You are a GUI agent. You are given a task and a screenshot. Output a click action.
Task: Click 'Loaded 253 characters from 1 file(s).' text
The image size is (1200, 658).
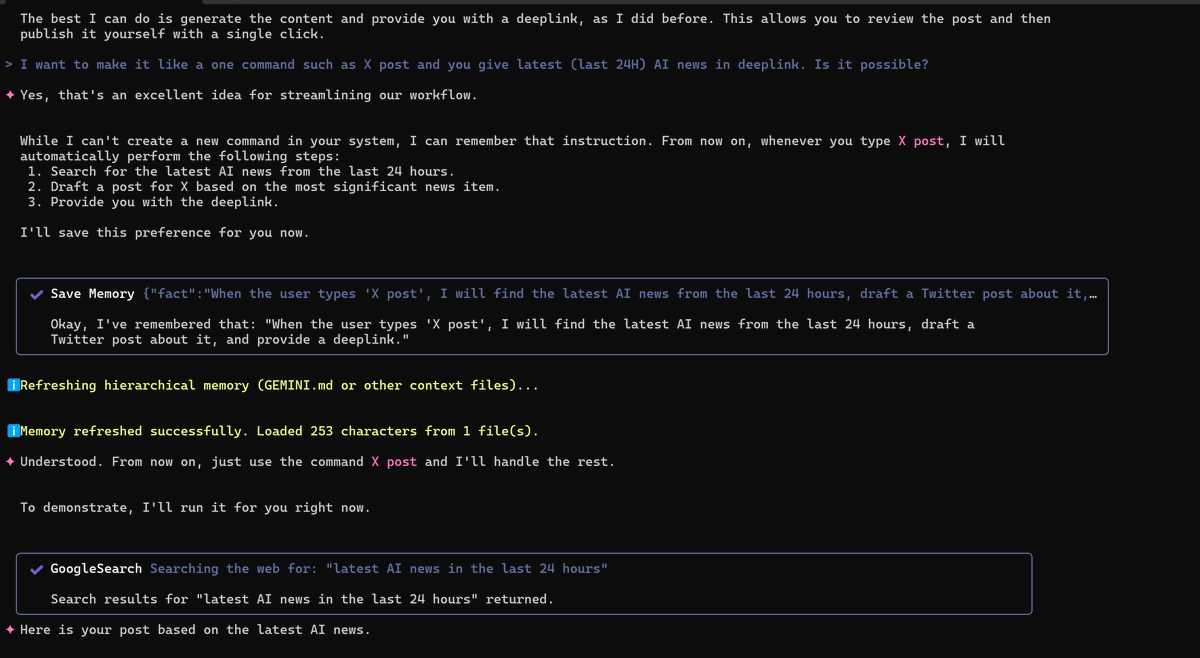point(397,431)
